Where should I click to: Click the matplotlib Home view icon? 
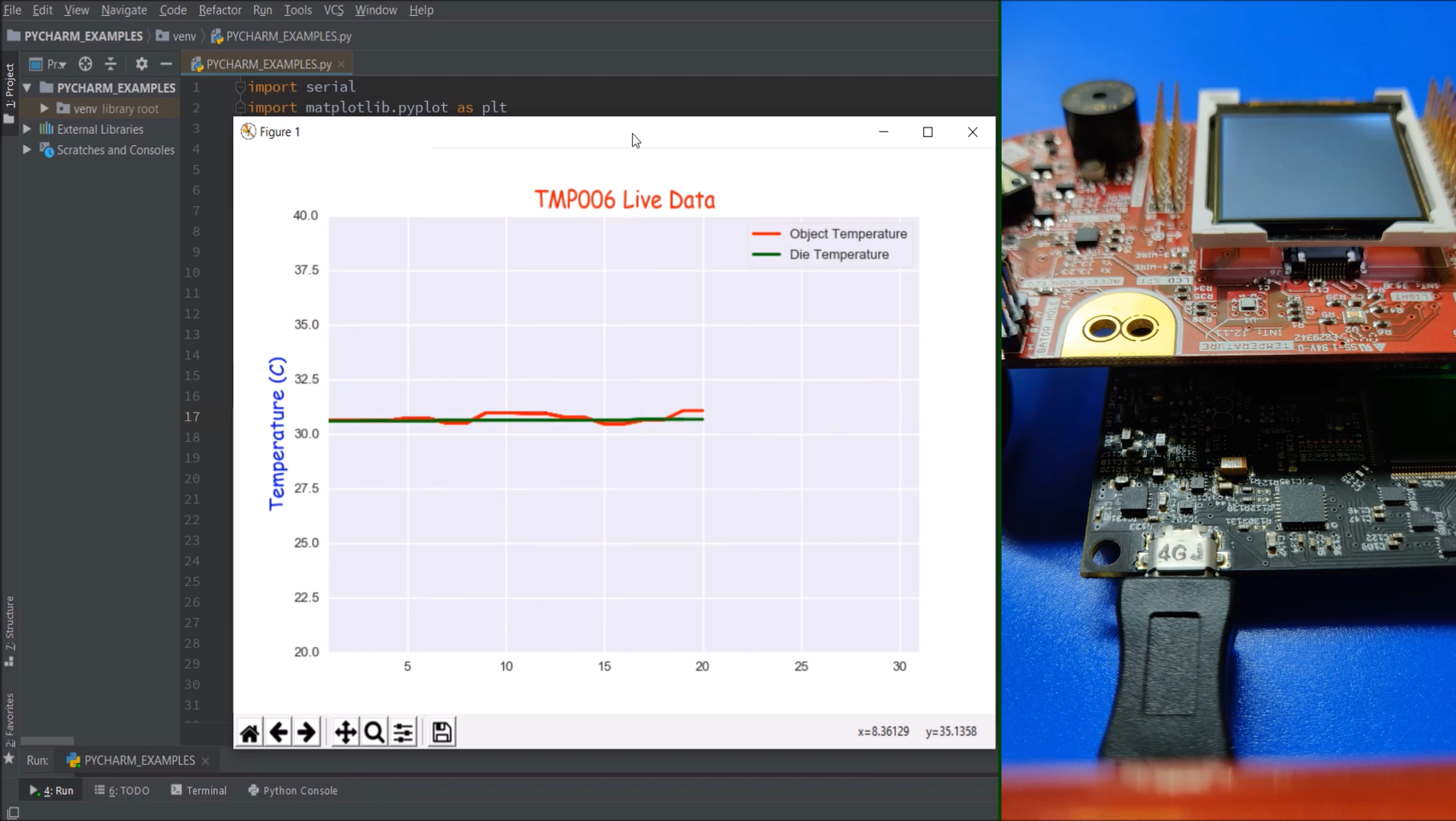point(249,731)
